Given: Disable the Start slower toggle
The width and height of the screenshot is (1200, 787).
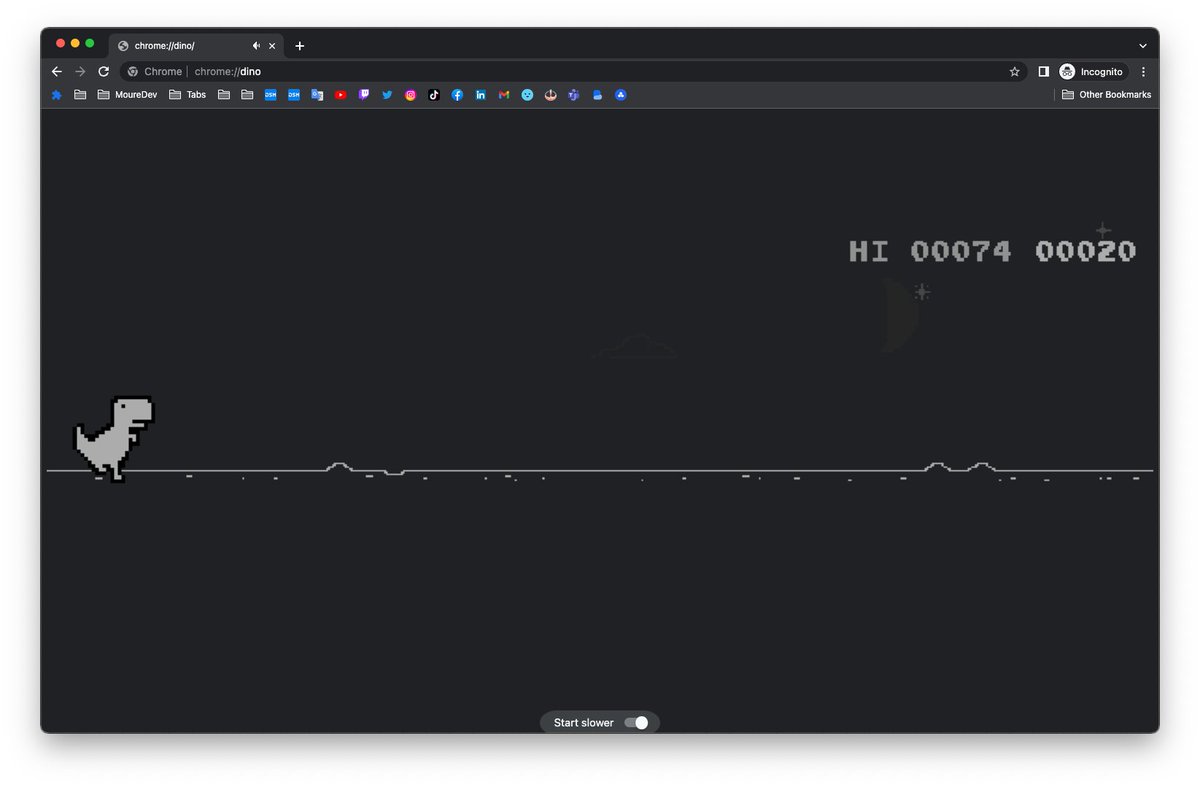Looking at the screenshot, I should click(x=636, y=722).
